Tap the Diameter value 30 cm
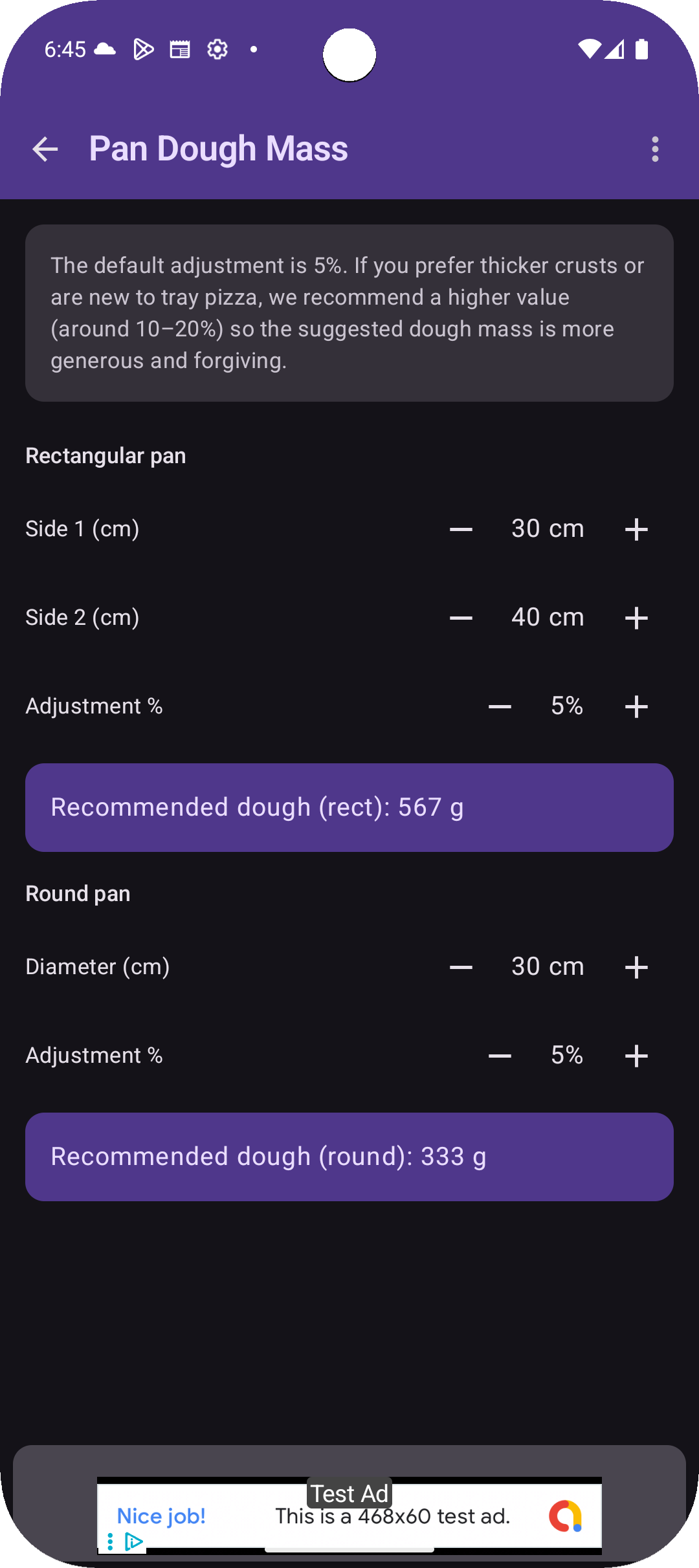Viewport: 699px width, 1568px height. (x=548, y=967)
